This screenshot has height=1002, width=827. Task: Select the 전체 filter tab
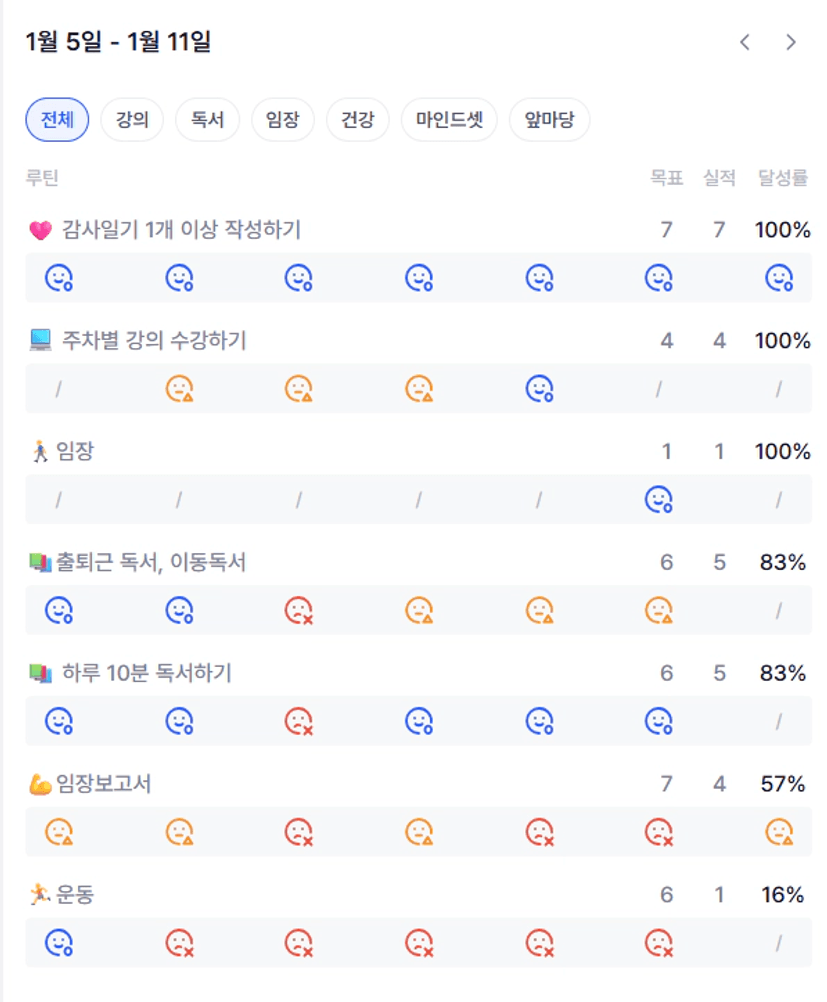tap(57, 121)
